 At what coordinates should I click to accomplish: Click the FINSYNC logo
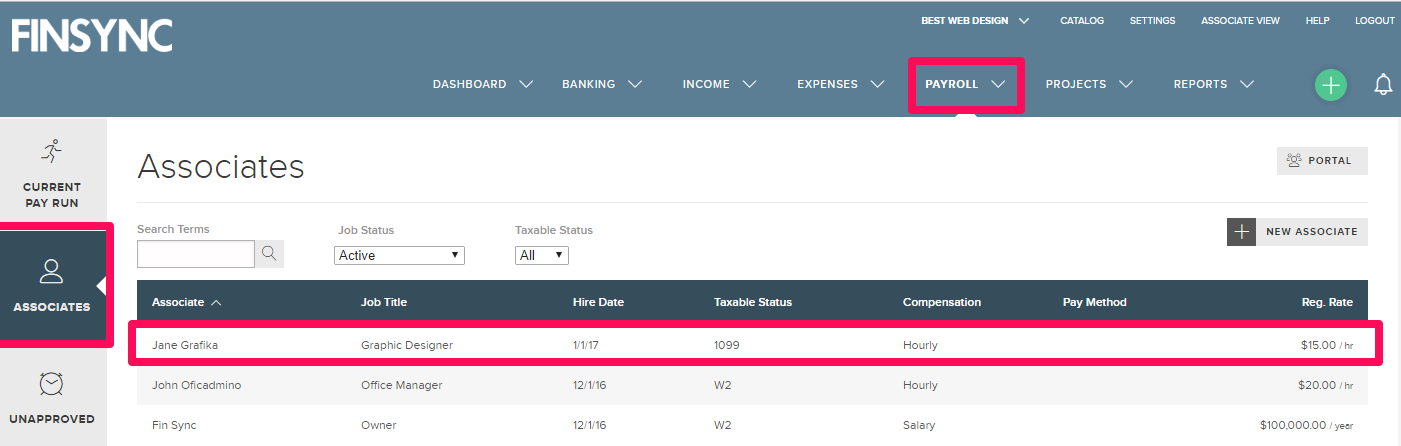pos(92,35)
